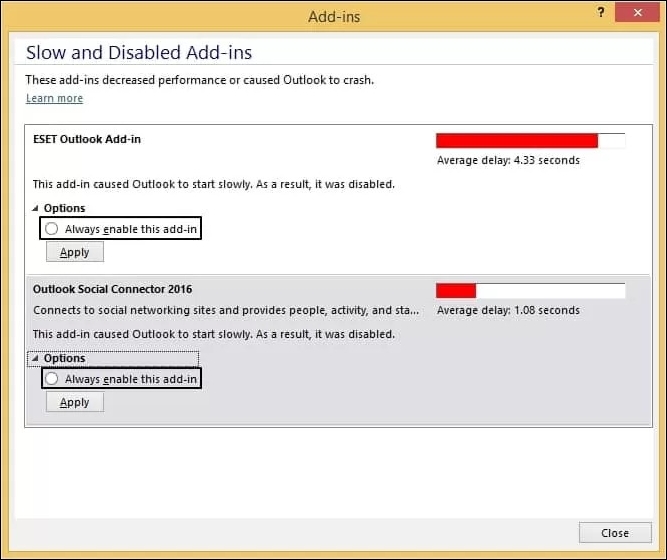Click the Add-ins title bar text
This screenshot has height=560, width=667.
(334, 17)
